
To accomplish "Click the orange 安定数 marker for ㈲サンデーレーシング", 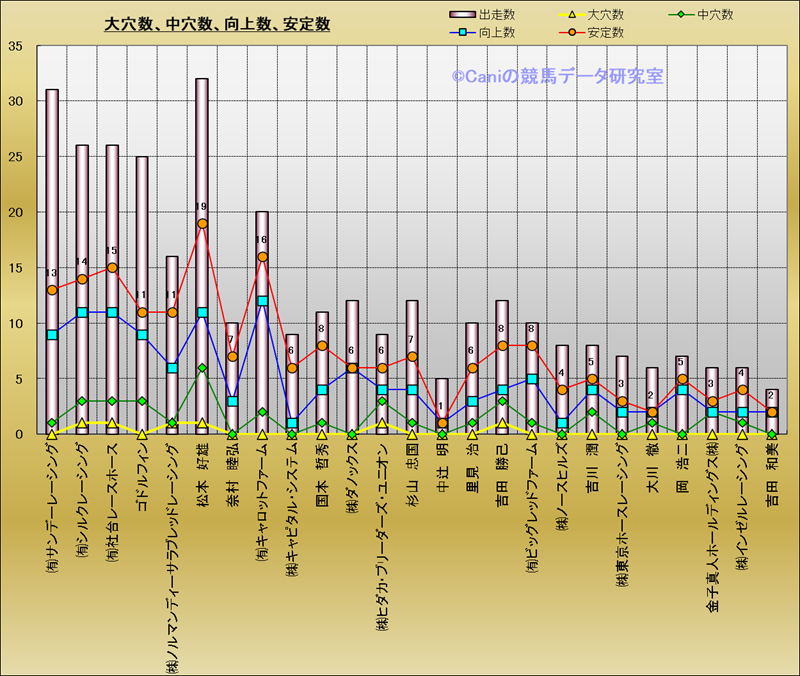I will click(x=52, y=290).
